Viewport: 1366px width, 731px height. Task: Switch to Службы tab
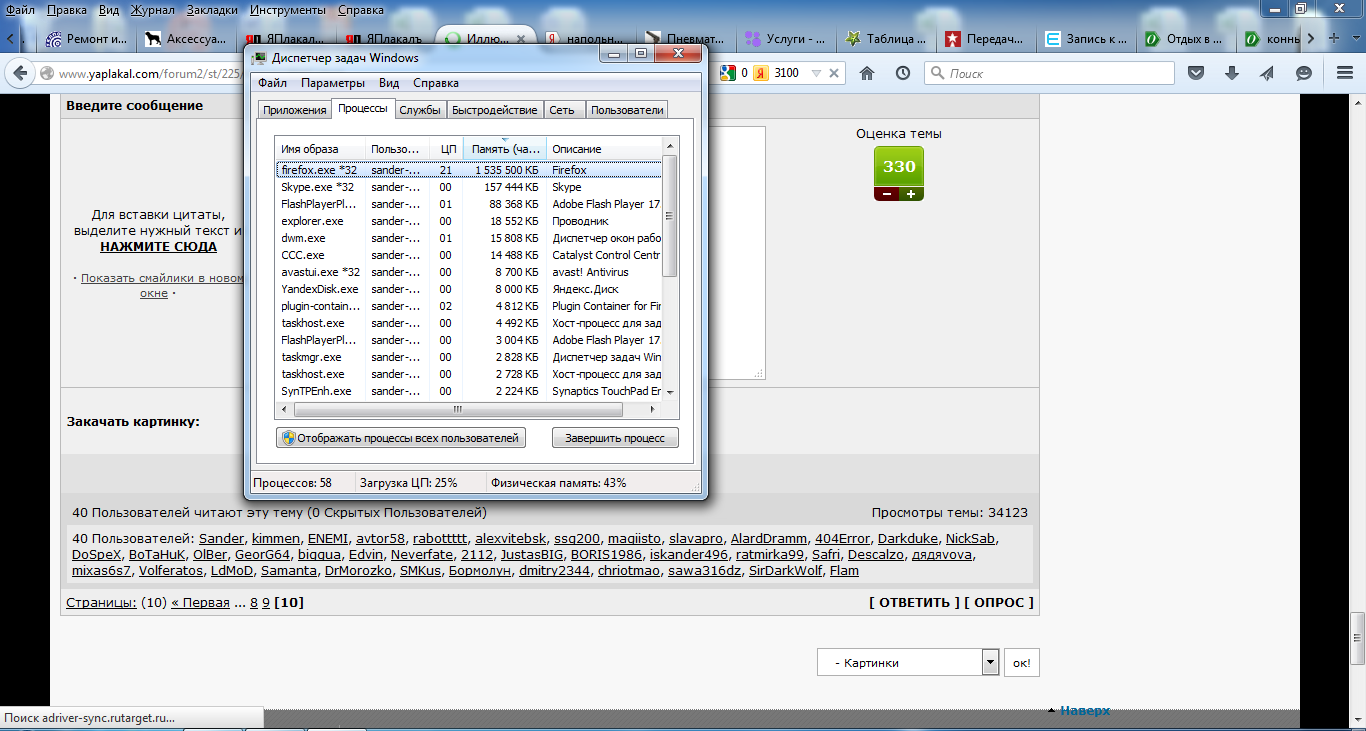pyautogui.click(x=420, y=110)
